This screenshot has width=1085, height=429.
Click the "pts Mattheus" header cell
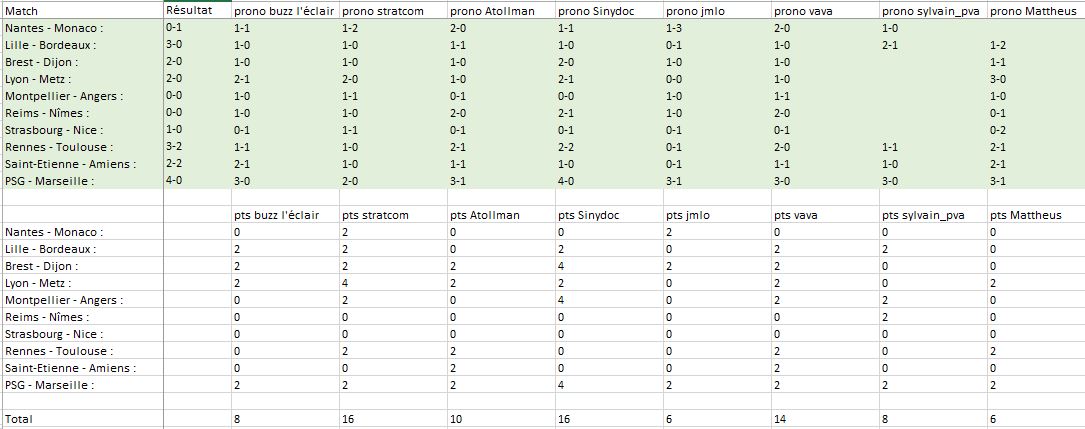[x=1035, y=215]
